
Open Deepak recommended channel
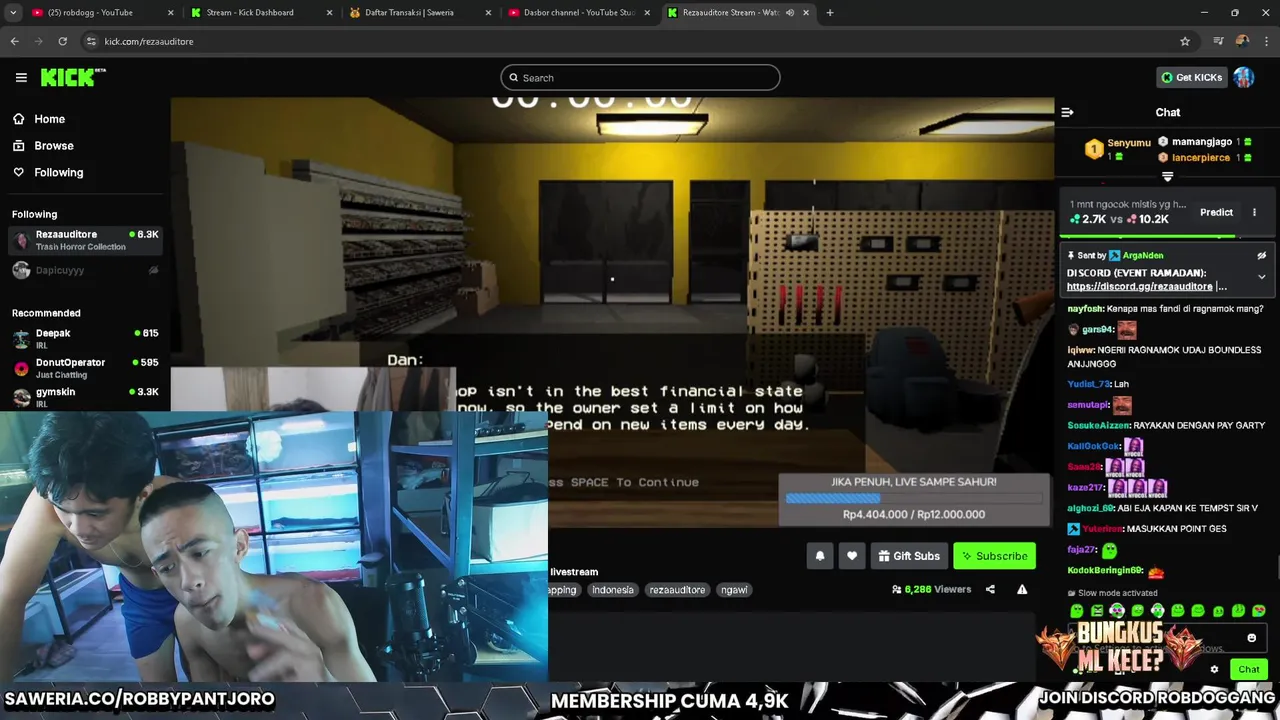tap(85, 339)
